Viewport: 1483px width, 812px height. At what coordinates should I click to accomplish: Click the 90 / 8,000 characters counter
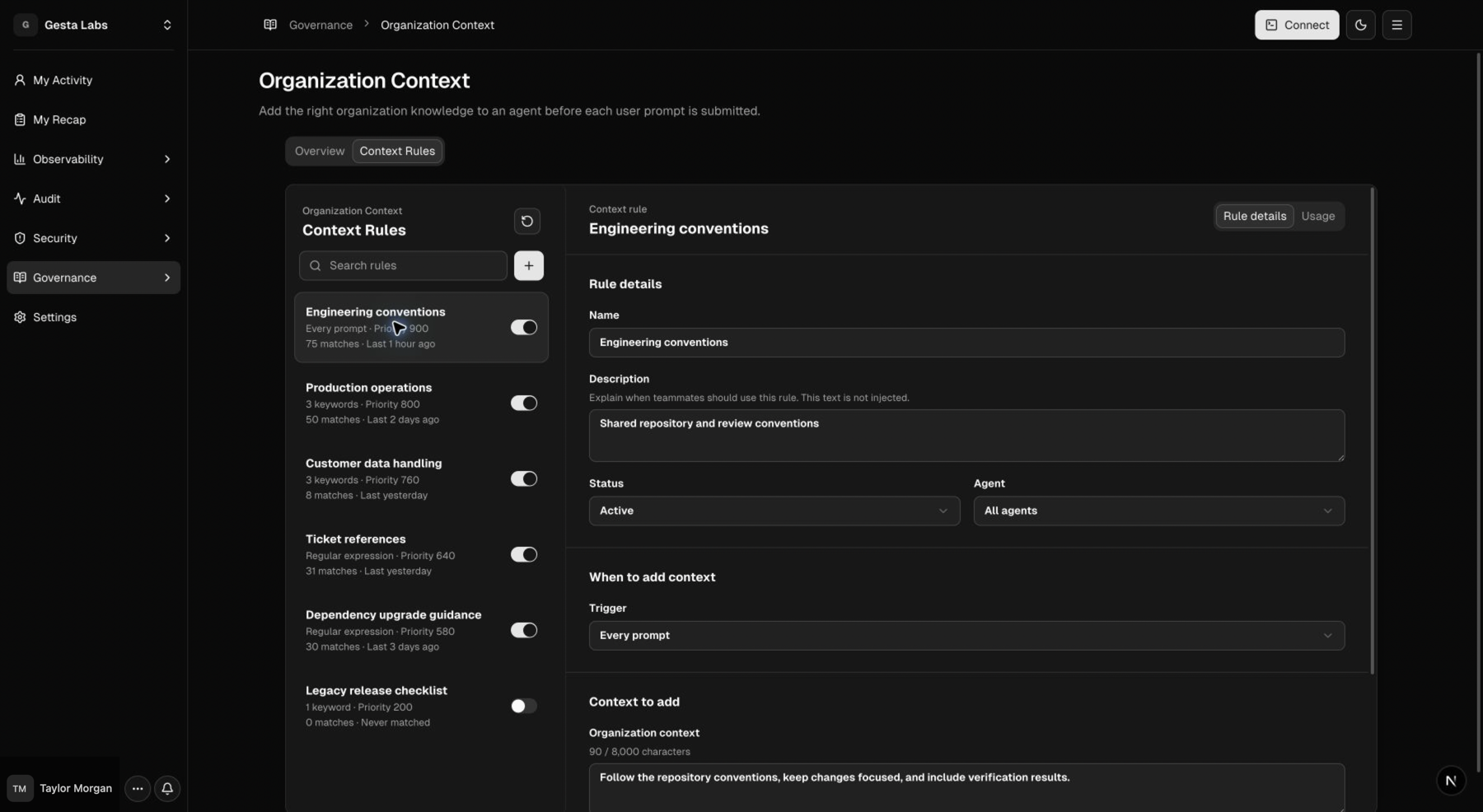639,752
